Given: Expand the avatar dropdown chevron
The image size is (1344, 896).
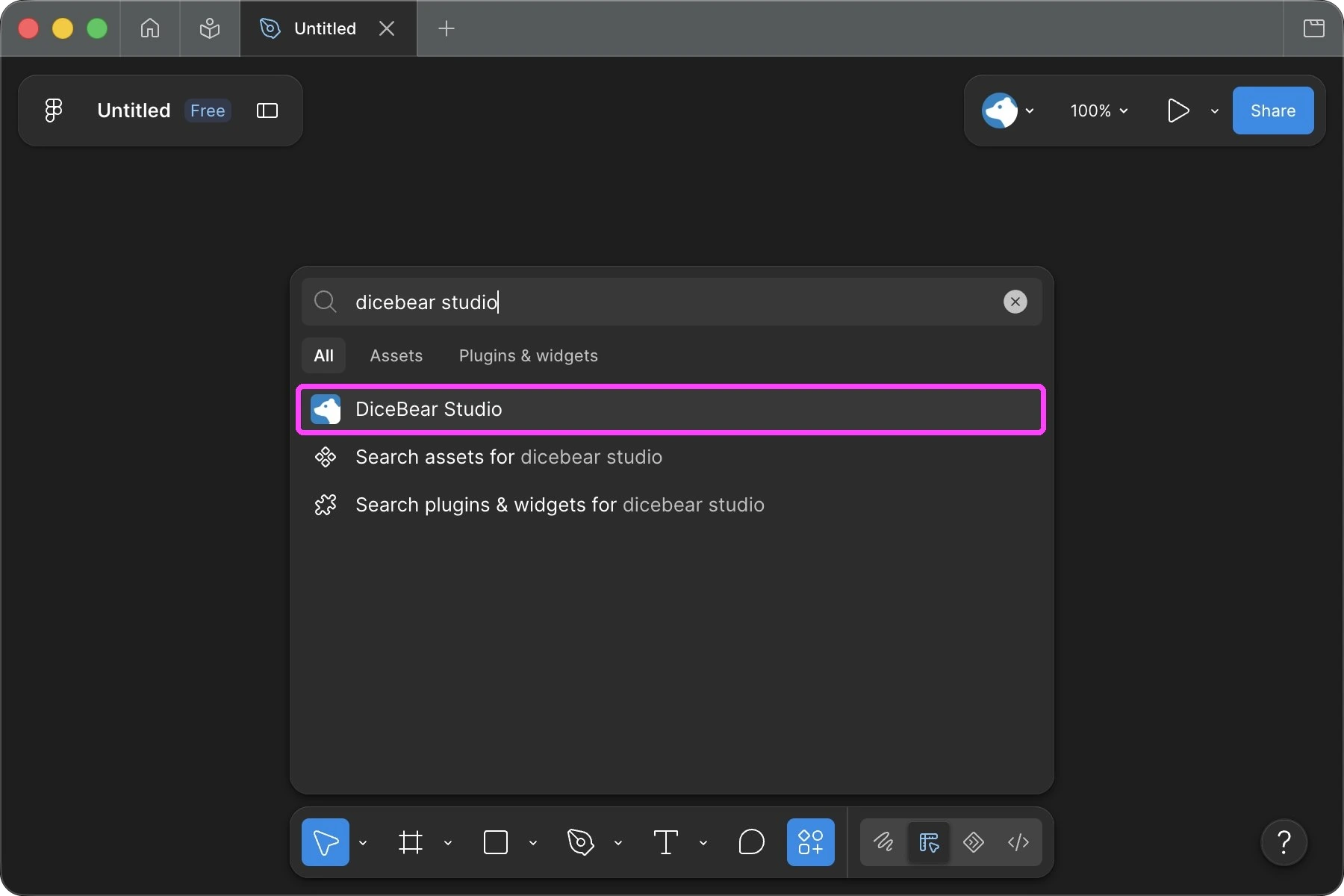Looking at the screenshot, I should click(1030, 111).
